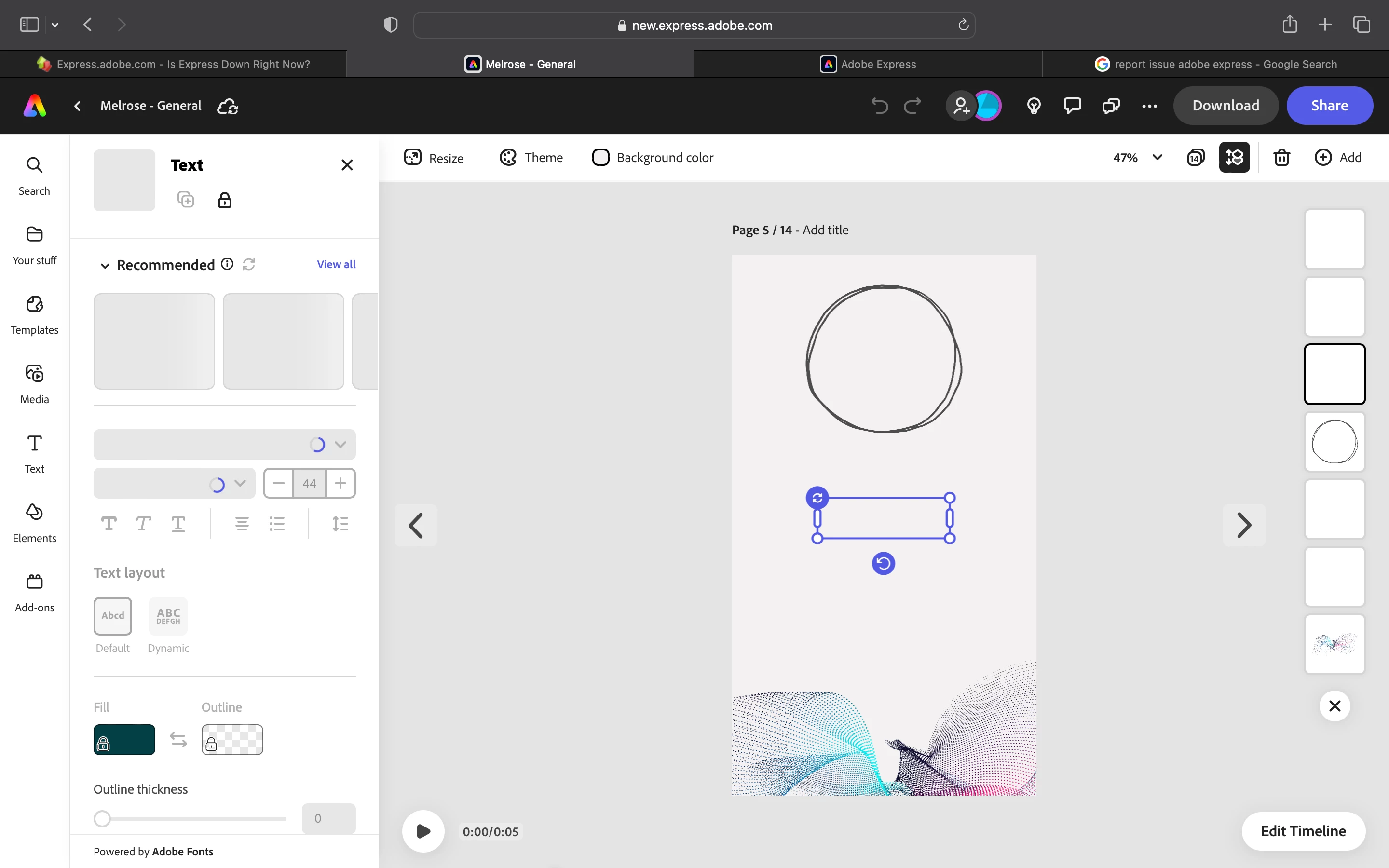The width and height of the screenshot is (1389, 868).
Task: Select the Dynamic text layout option
Action: coord(168,616)
